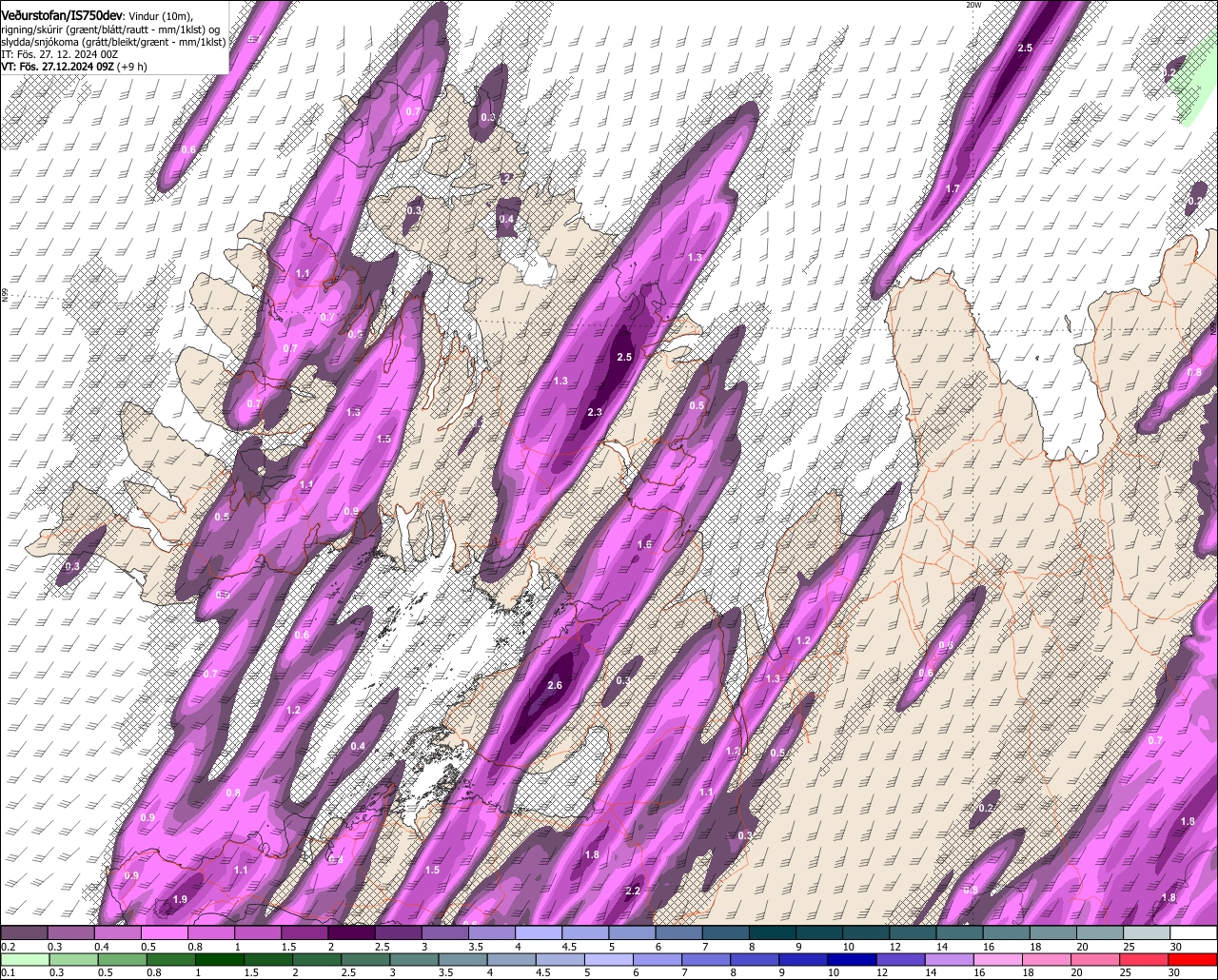Select the pure red 30+ rain-scale swatch

tap(1192, 959)
